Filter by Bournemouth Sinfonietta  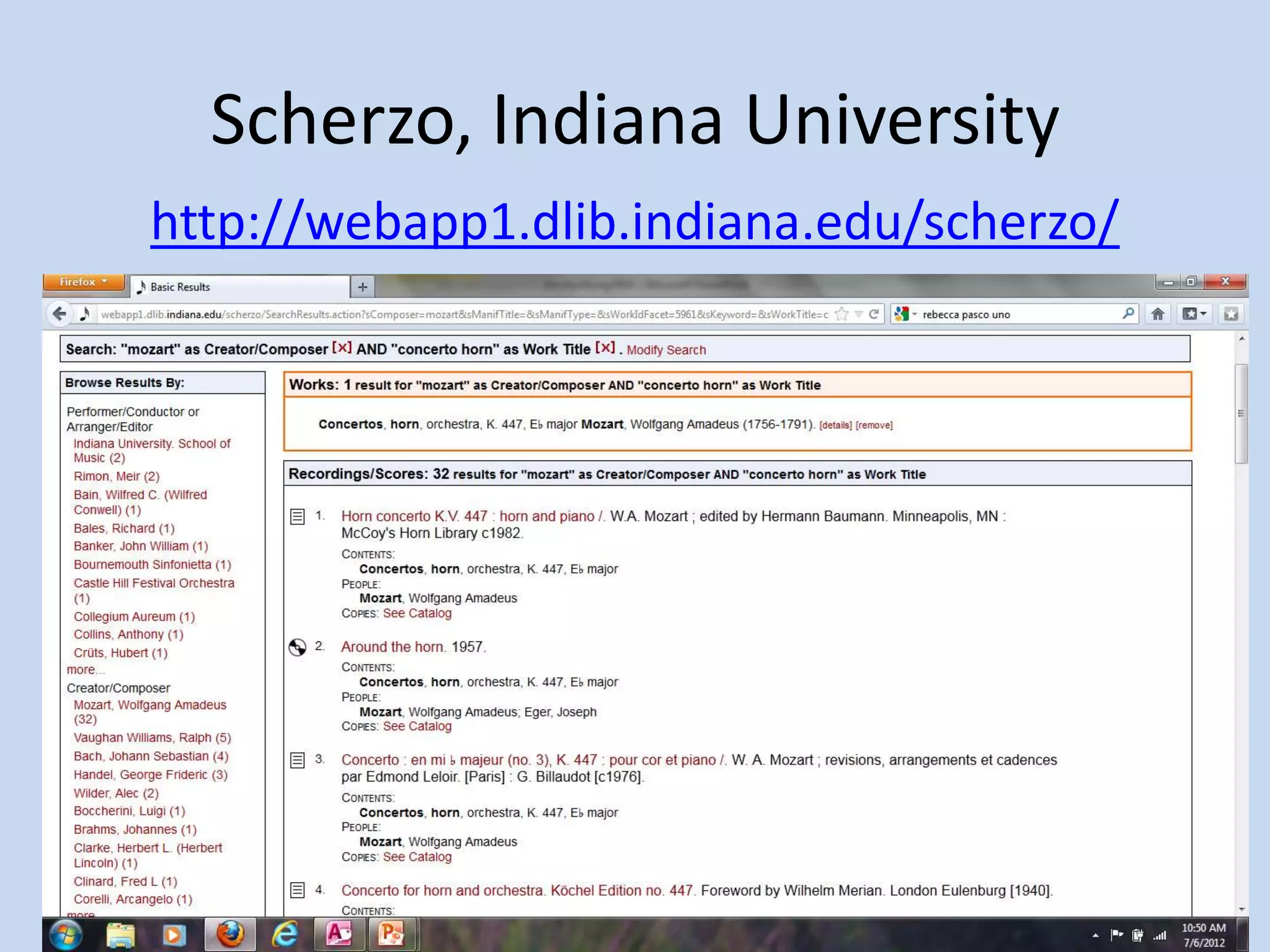153,565
